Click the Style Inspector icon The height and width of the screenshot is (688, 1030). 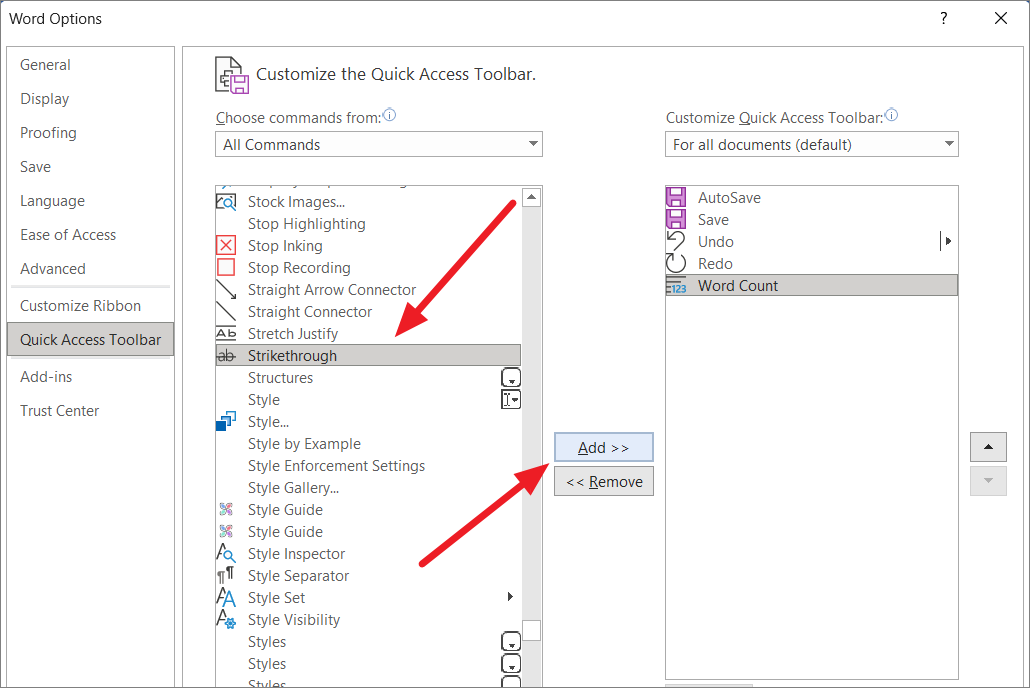click(x=224, y=553)
